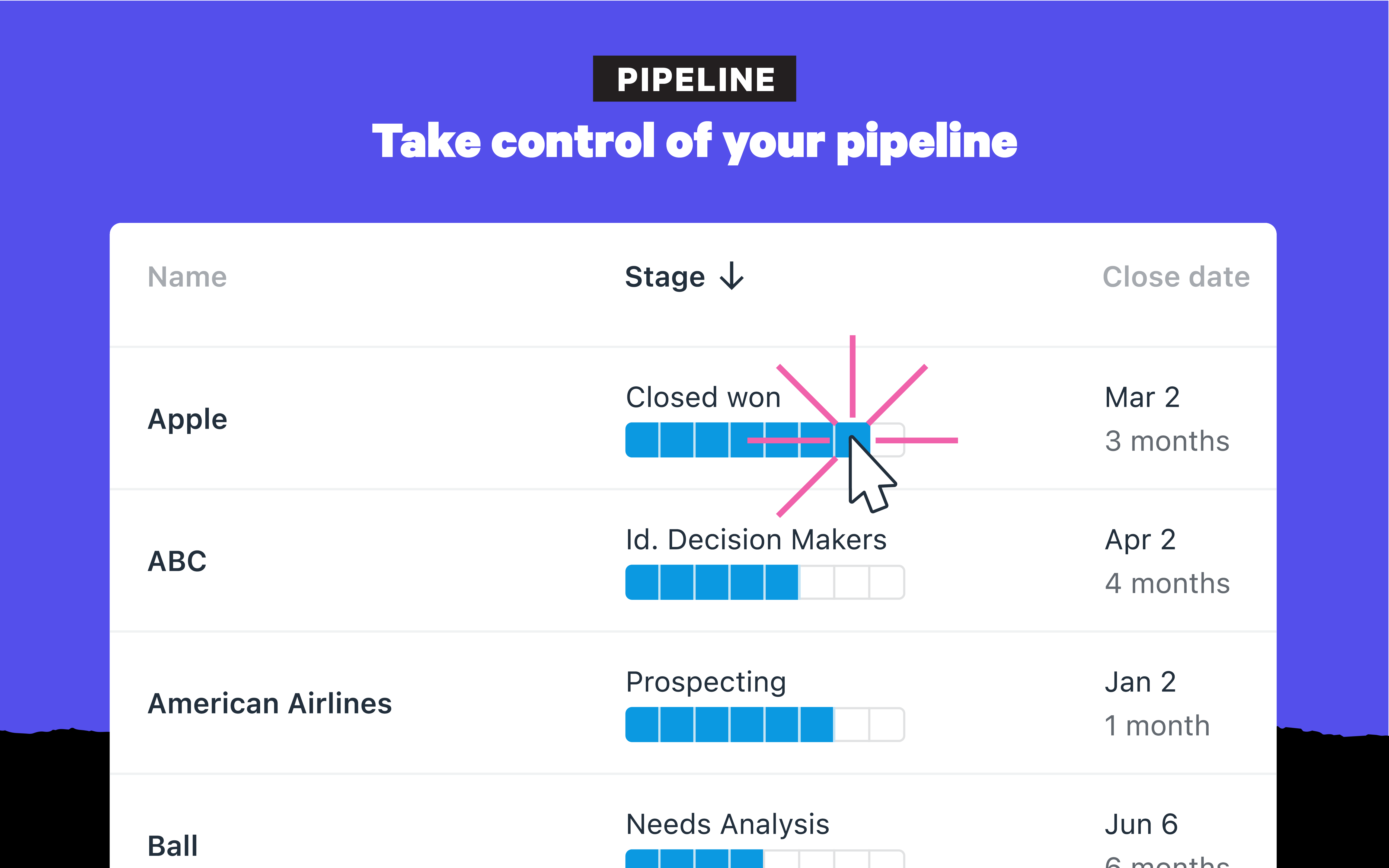This screenshot has width=1389, height=868.
Task: Open the Ball deal name
Action: pyautogui.click(x=172, y=845)
